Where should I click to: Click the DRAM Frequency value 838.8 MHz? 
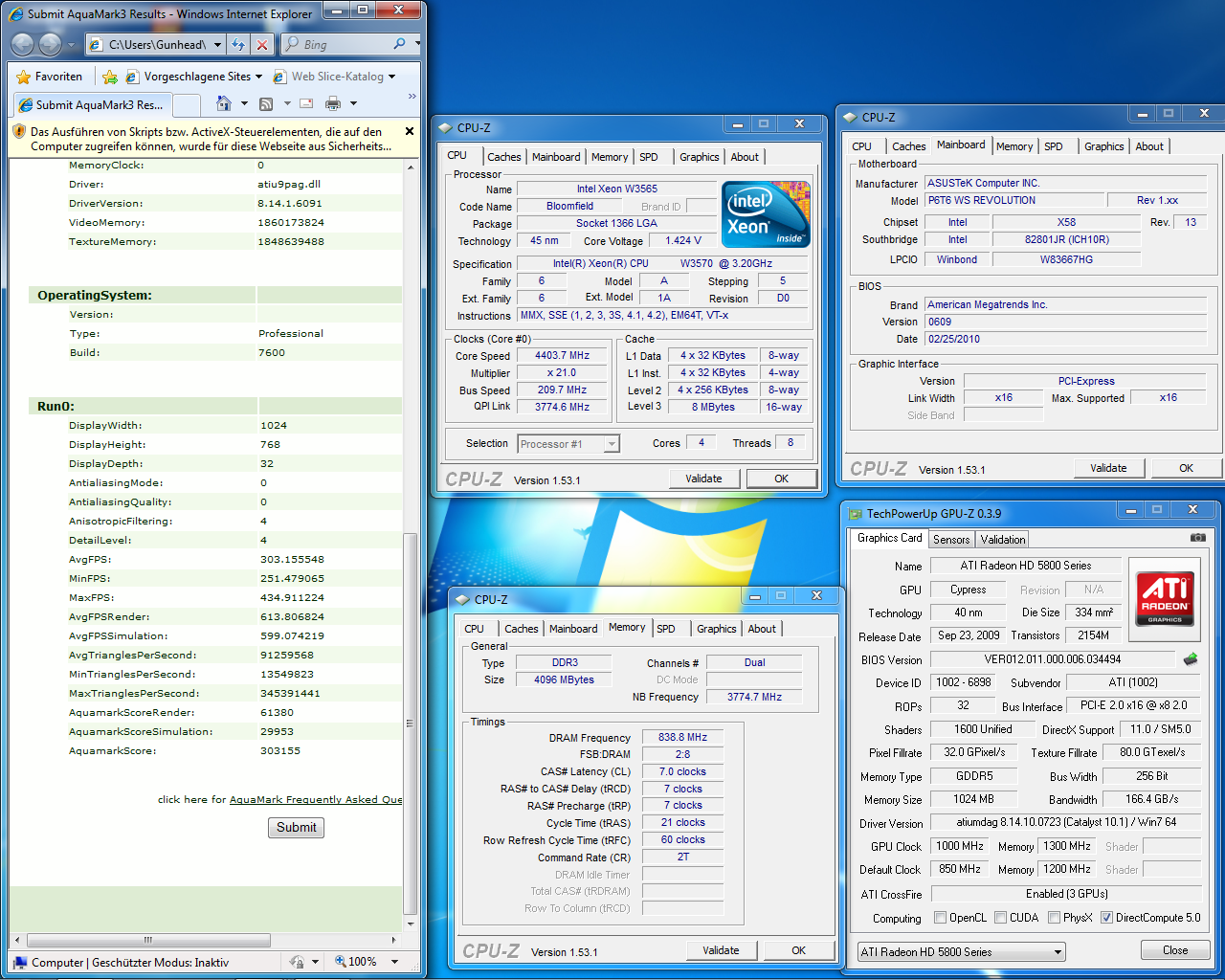(x=682, y=737)
